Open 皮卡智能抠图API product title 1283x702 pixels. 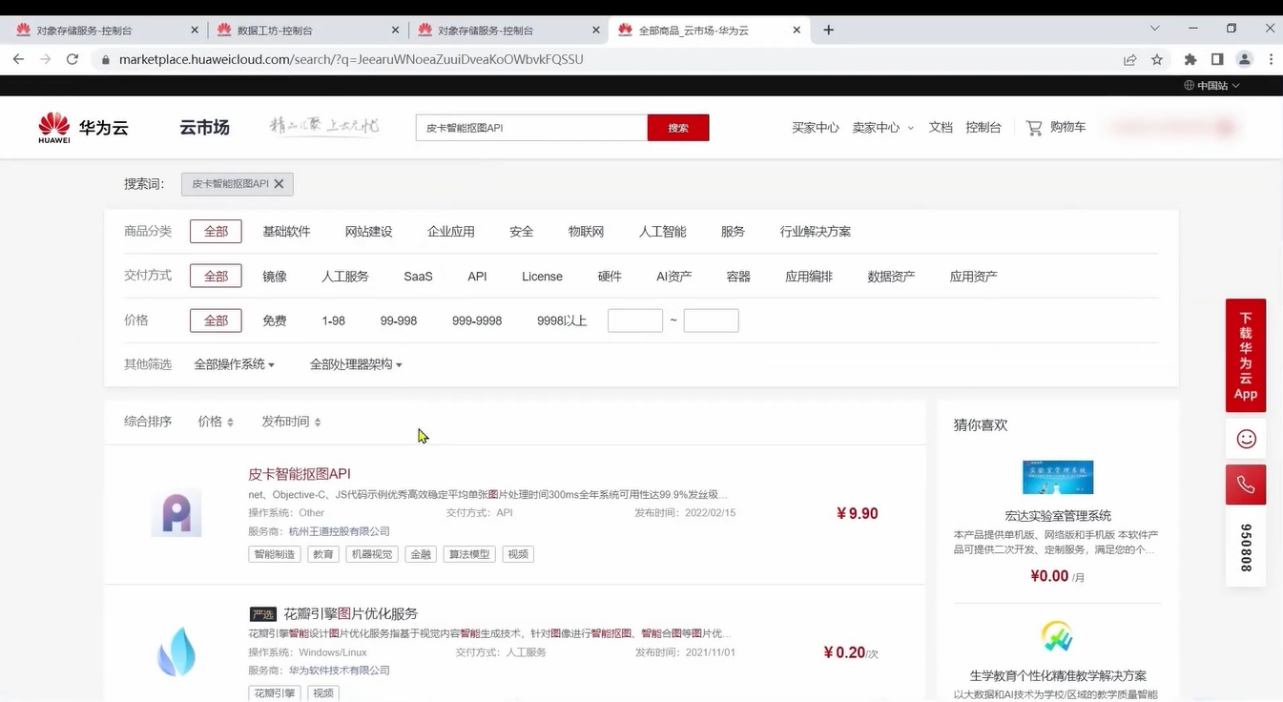click(x=299, y=474)
